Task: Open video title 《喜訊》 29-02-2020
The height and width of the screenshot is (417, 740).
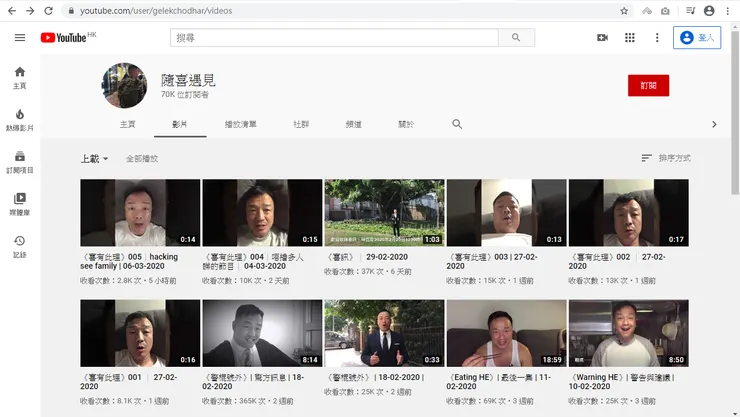Action: (x=367, y=257)
